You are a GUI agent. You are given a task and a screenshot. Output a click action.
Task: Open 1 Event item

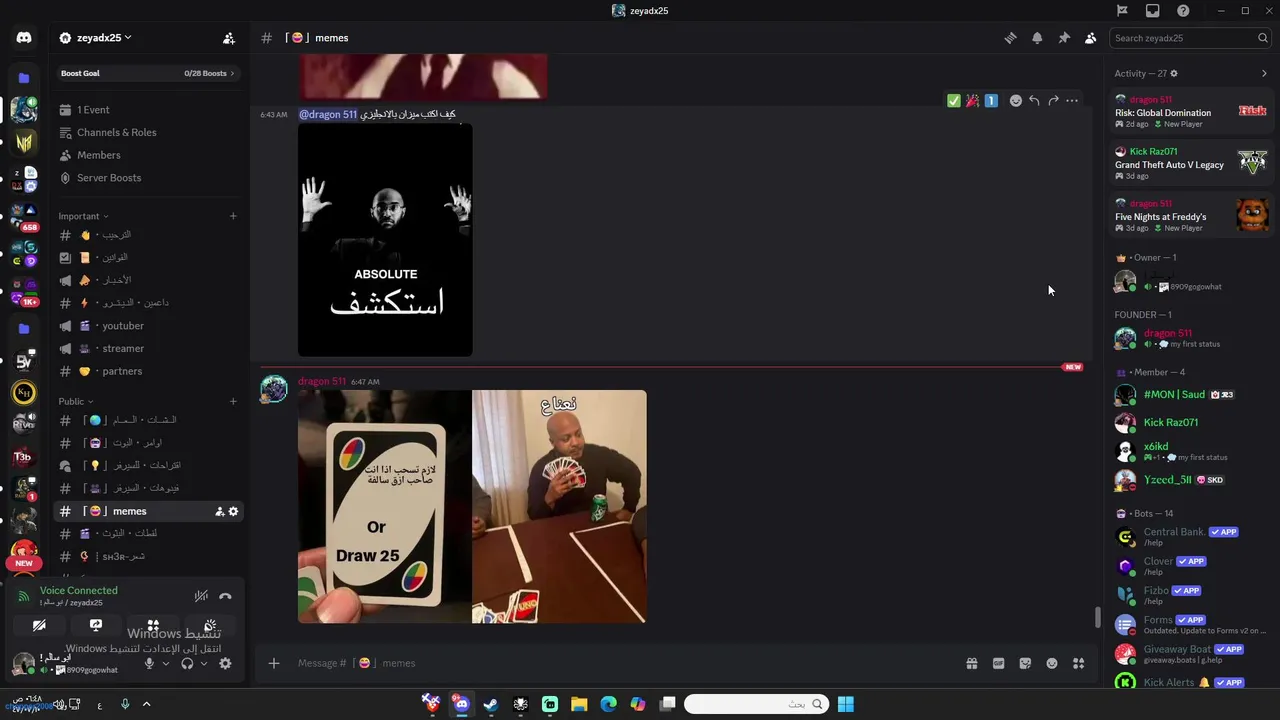pyautogui.click(x=148, y=110)
